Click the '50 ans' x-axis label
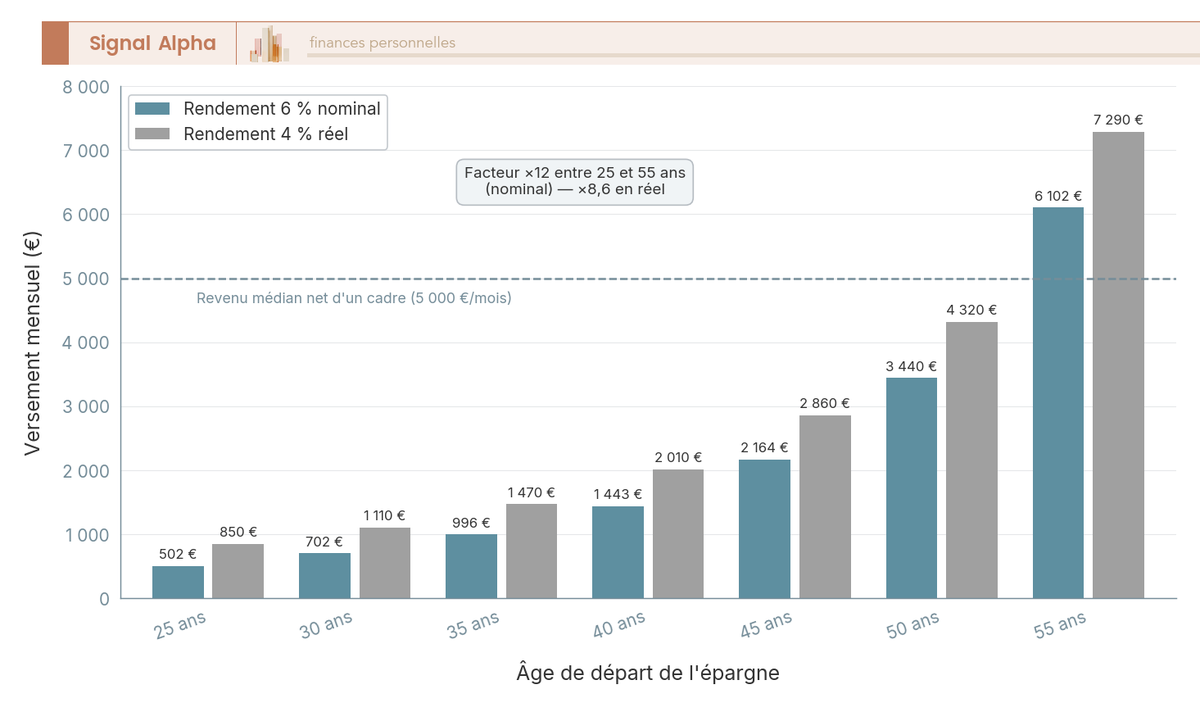1200x721 pixels. click(913, 626)
